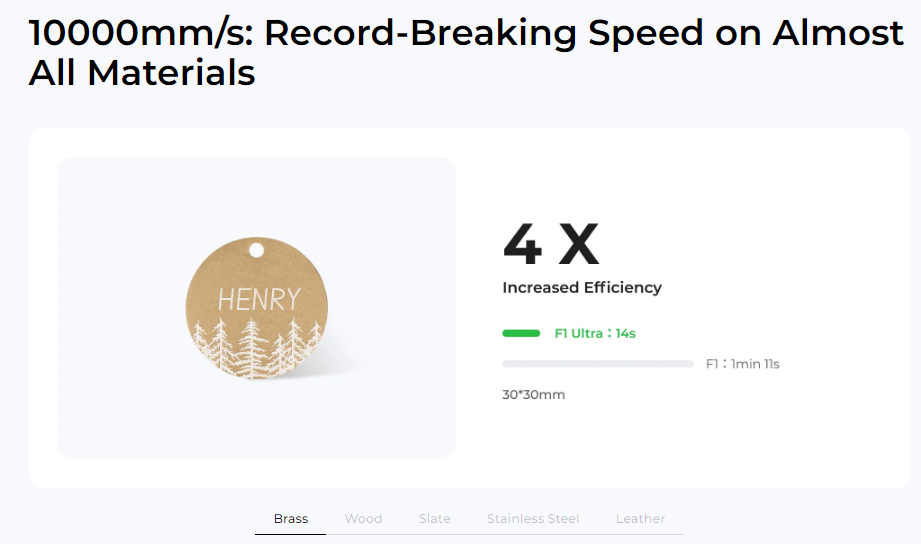Click the 4 X efficiency figure
This screenshot has height=544, width=921.
[x=551, y=244]
